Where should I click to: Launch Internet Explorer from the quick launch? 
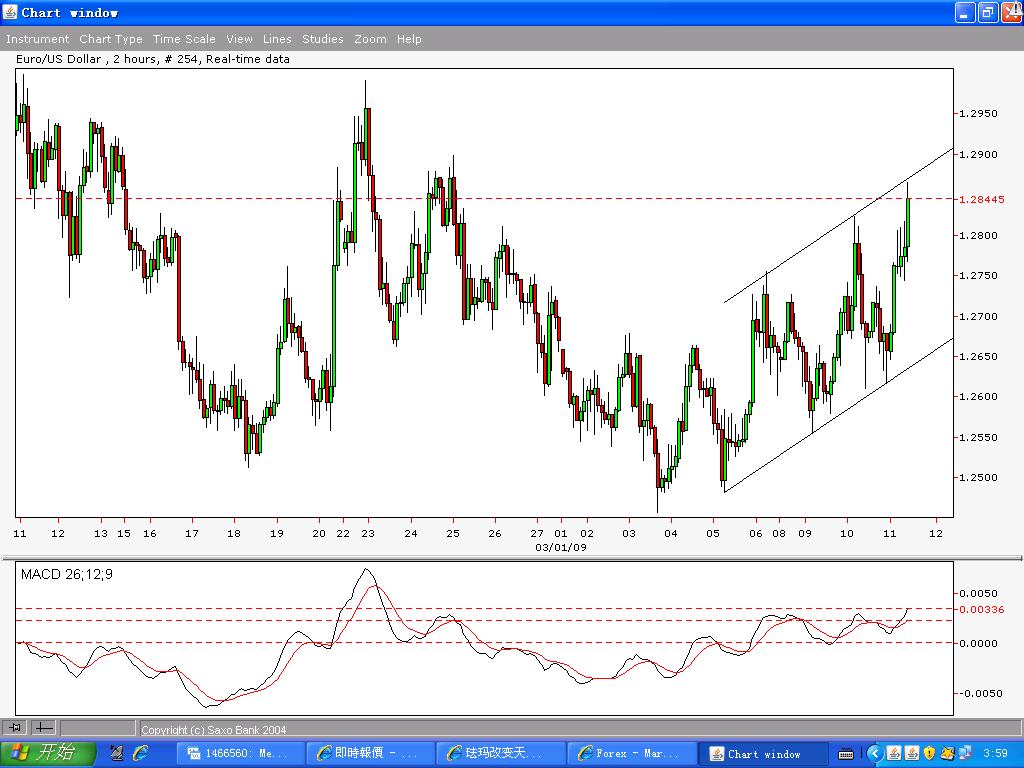[x=140, y=754]
